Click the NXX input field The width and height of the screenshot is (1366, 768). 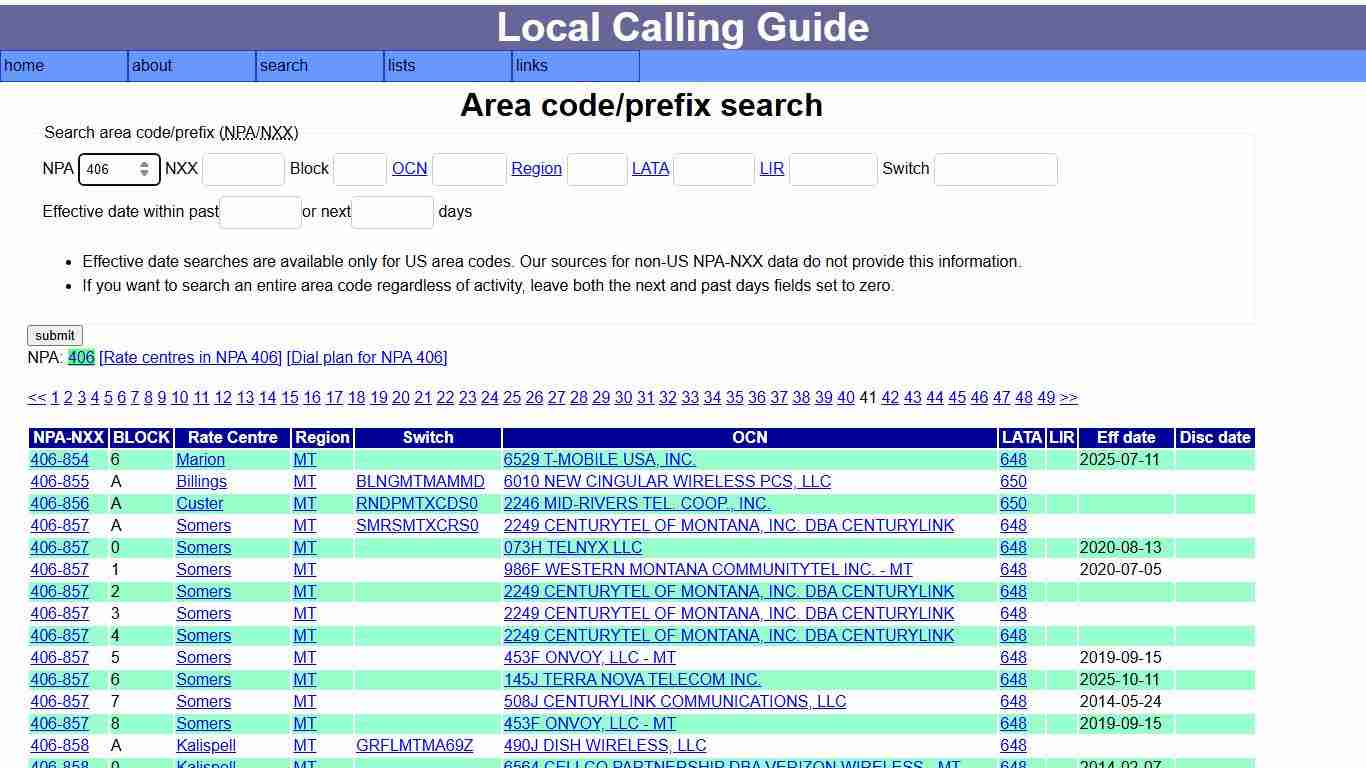pos(242,169)
